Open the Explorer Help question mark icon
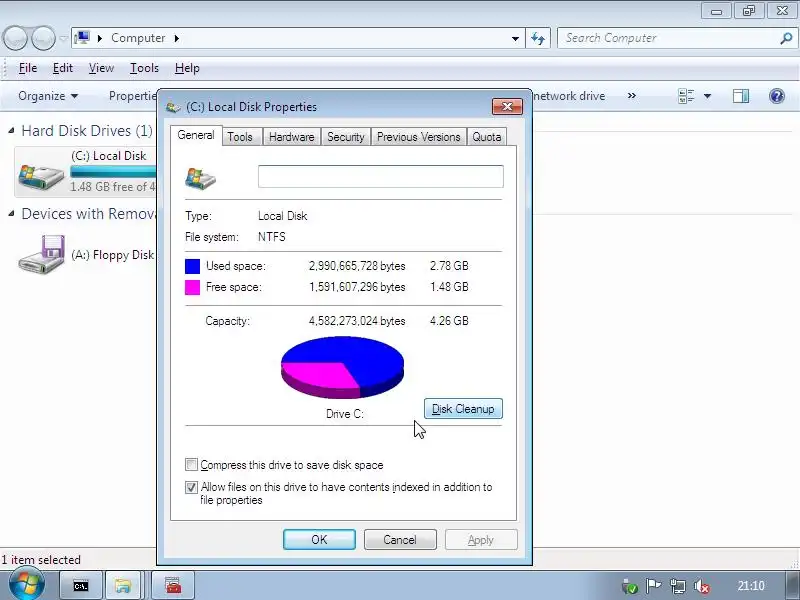This screenshot has width=800, height=600. (x=777, y=96)
